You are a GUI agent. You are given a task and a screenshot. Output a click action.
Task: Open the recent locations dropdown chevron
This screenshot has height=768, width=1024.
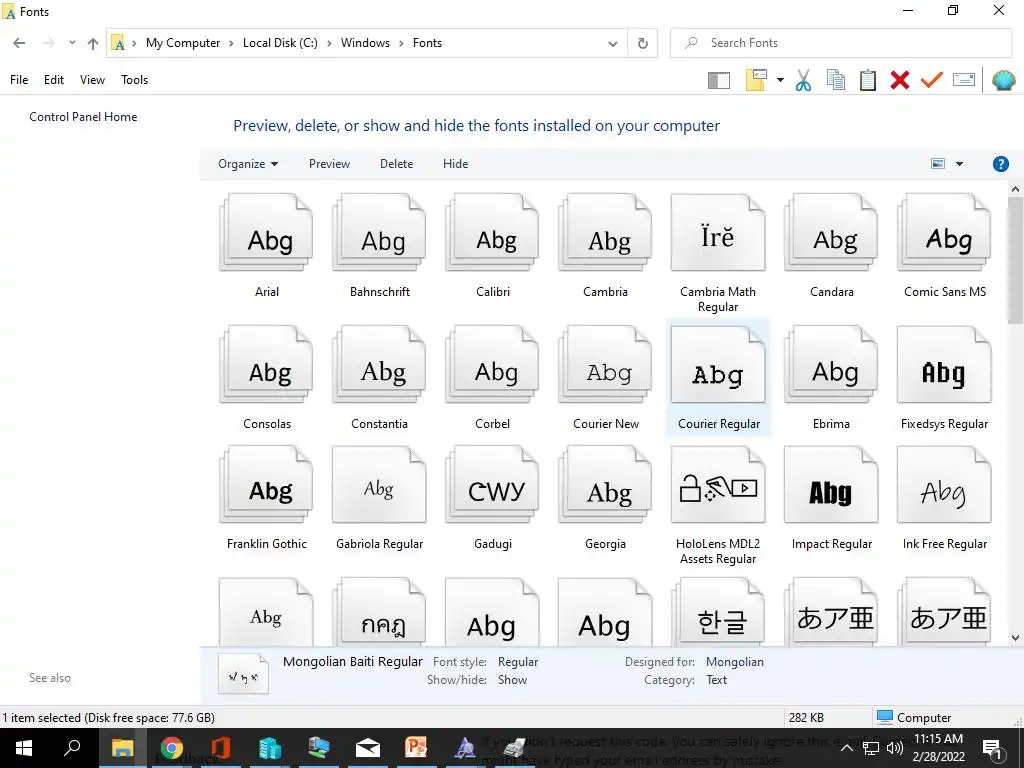point(72,43)
